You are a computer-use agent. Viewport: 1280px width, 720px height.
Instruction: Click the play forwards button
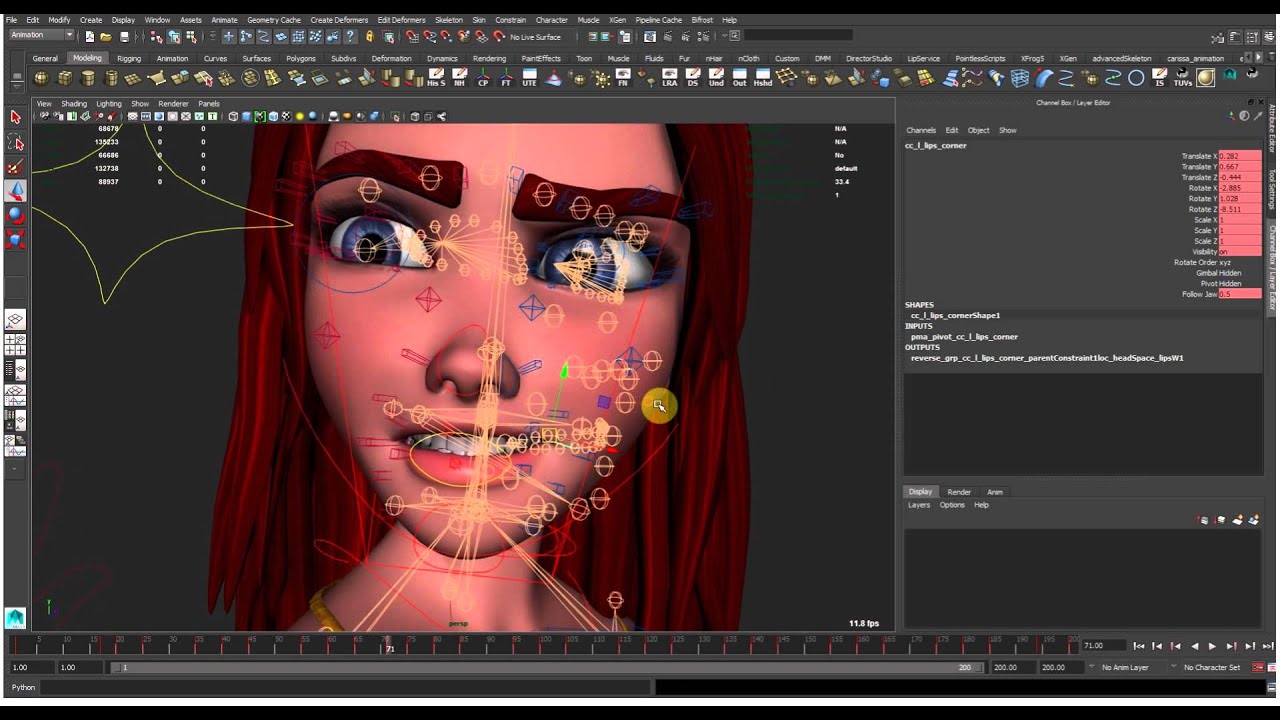click(1213, 646)
